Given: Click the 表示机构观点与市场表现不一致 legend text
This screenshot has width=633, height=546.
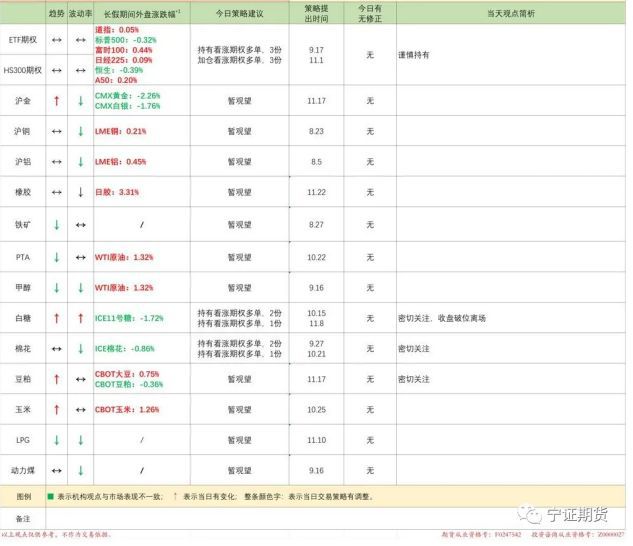Looking at the screenshot, I should click(x=109, y=496).
